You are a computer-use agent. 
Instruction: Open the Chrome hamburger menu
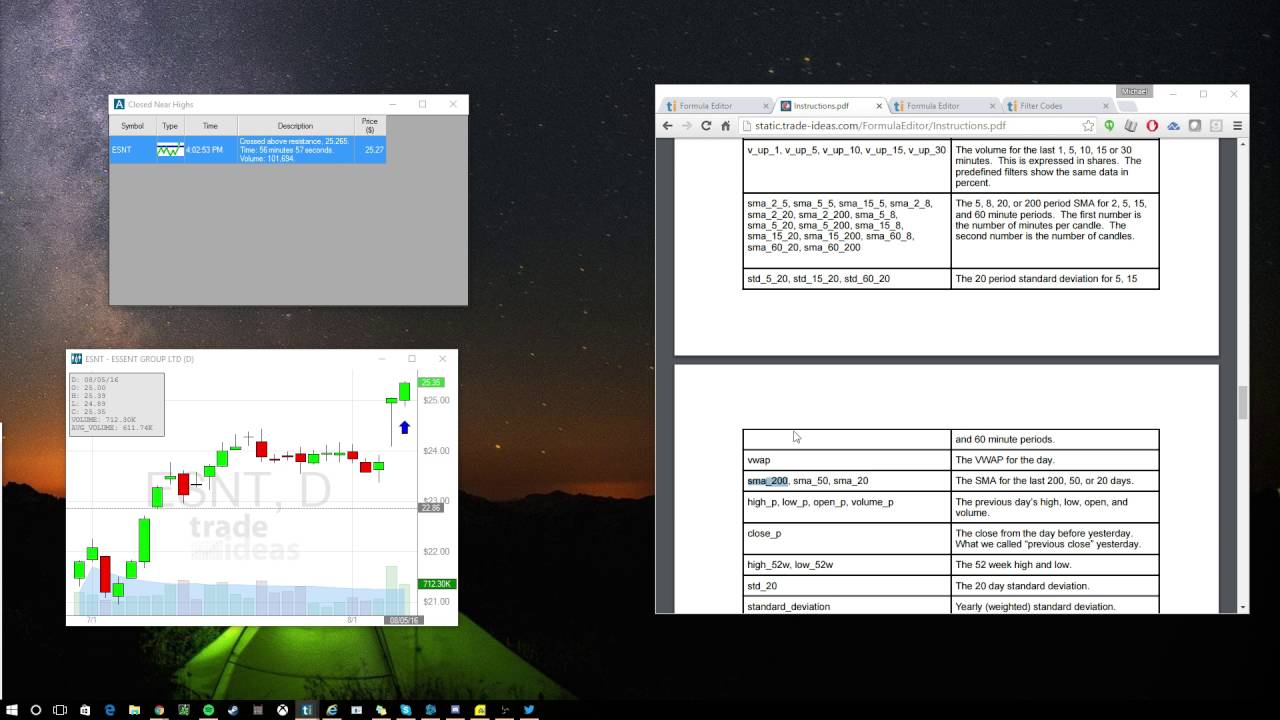pyautogui.click(x=1237, y=126)
